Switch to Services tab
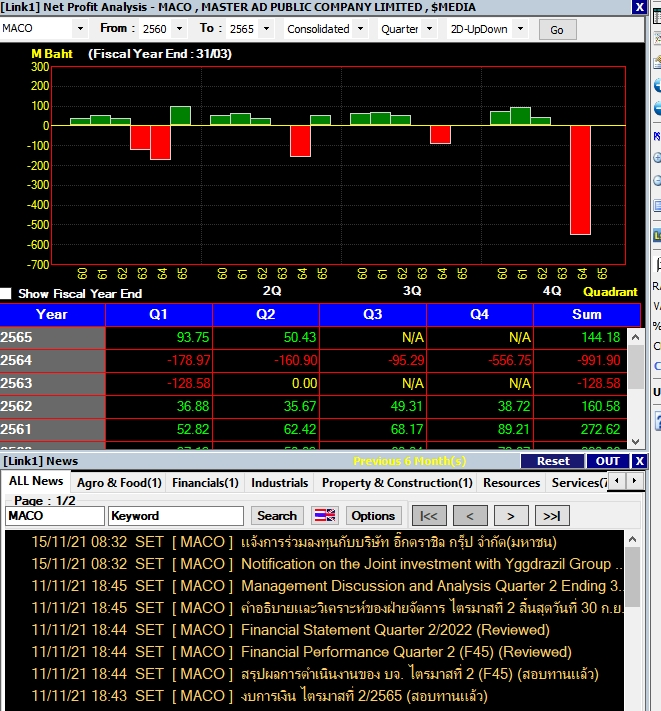The width and height of the screenshot is (661, 711). (x=578, y=482)
